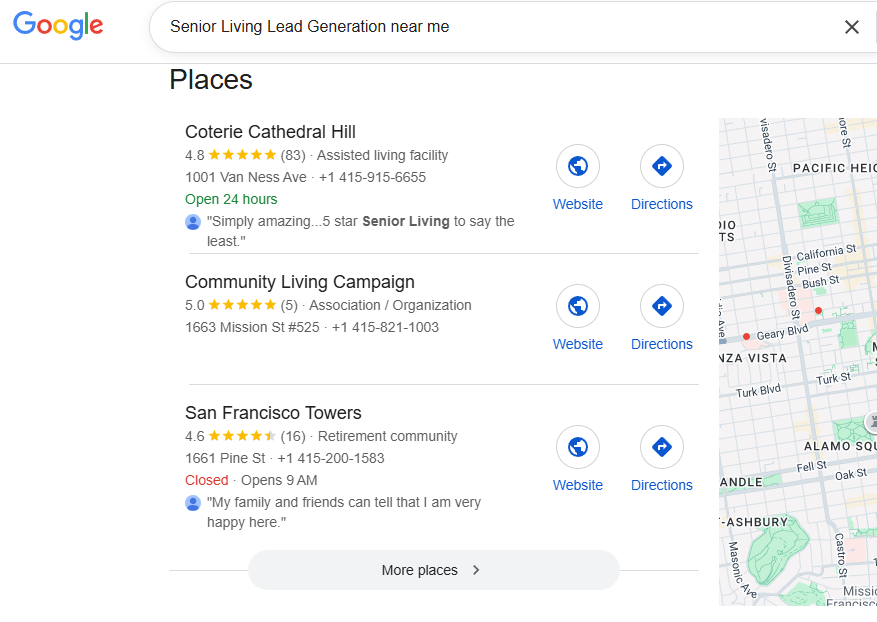
Task: Click reviewer avatar beside San Francisco Towers review
Action: click(193, 503)
